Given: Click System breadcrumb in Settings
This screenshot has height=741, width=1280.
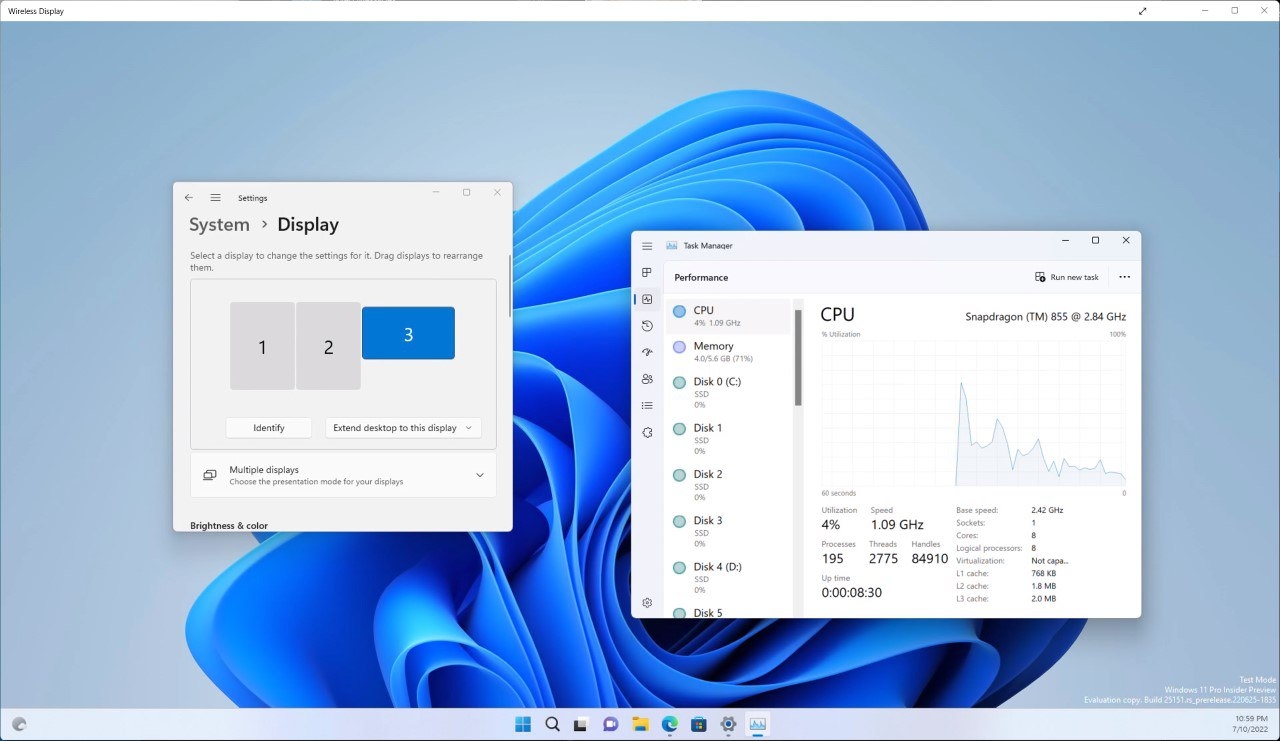Looking at the screenshot, I should tap(219, 225).
